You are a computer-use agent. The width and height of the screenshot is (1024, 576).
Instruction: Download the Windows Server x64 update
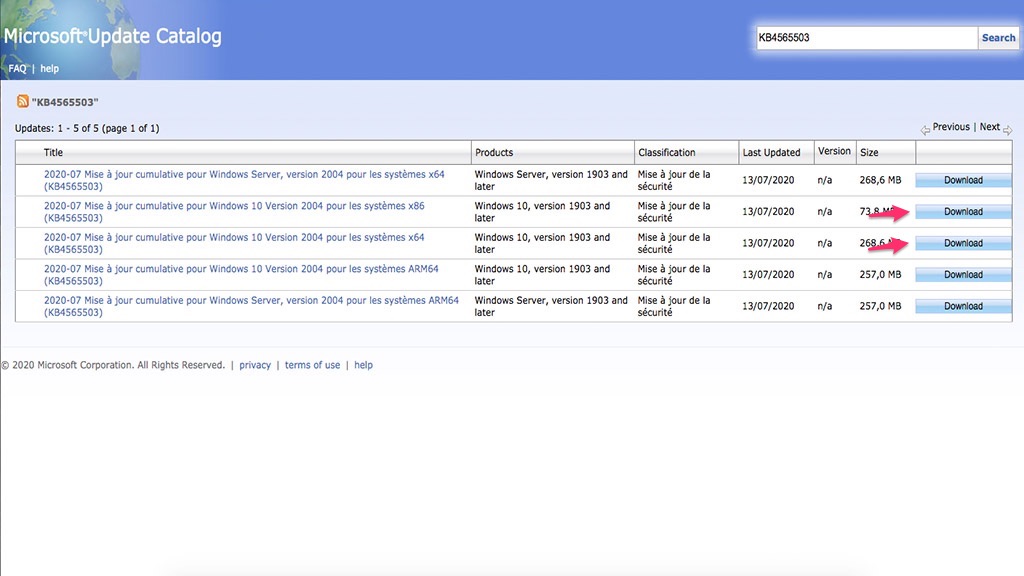963,180
